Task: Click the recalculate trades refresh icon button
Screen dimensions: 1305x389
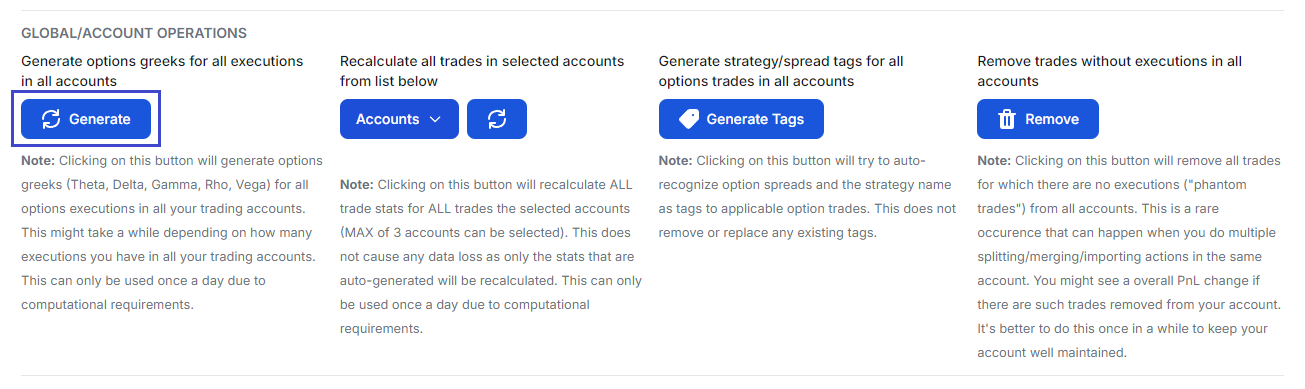Action: 497,119
